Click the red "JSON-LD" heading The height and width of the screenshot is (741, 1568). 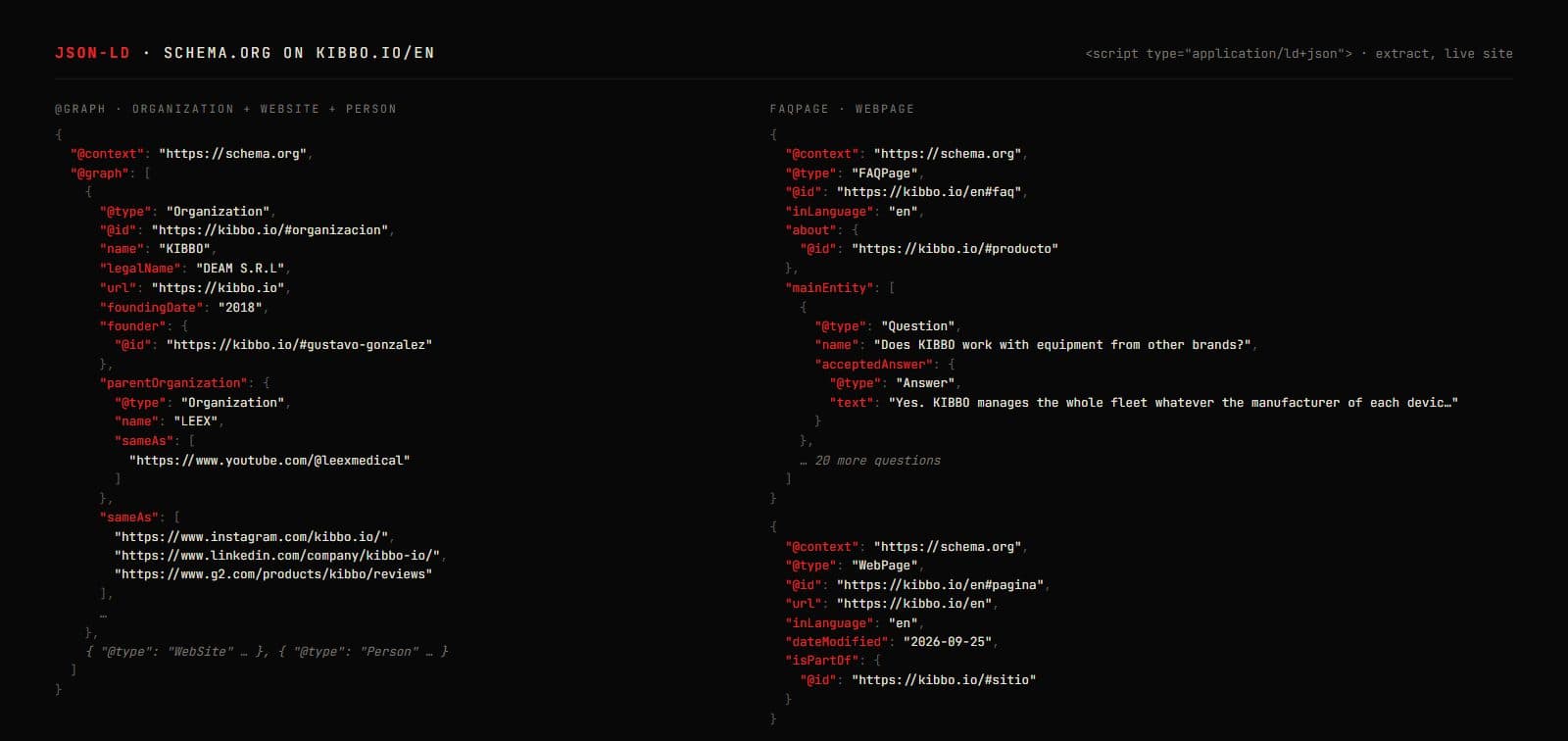(x=92, y=53)
